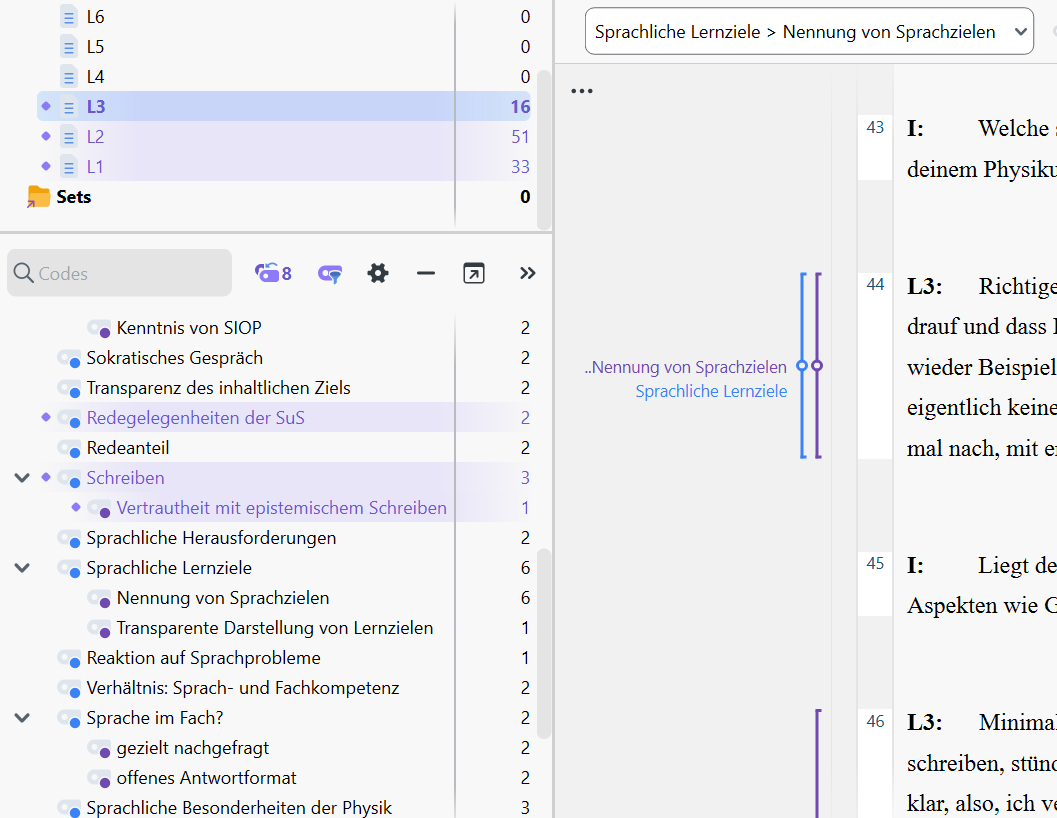This screenshot has width=1057, height=818.
Task: Click document icon of L6
Action: coord(69,17)
